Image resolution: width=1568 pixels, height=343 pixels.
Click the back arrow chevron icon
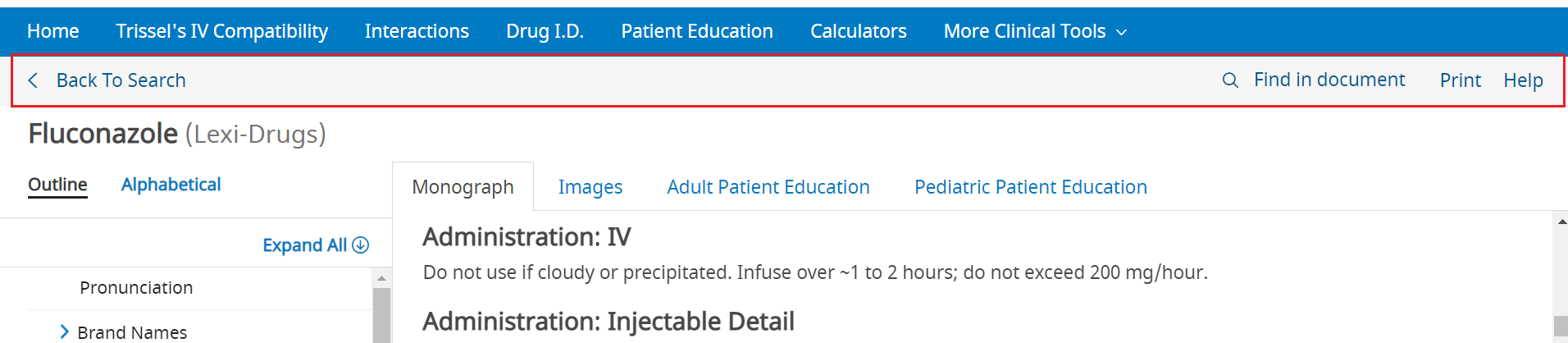tap(33, 80)
